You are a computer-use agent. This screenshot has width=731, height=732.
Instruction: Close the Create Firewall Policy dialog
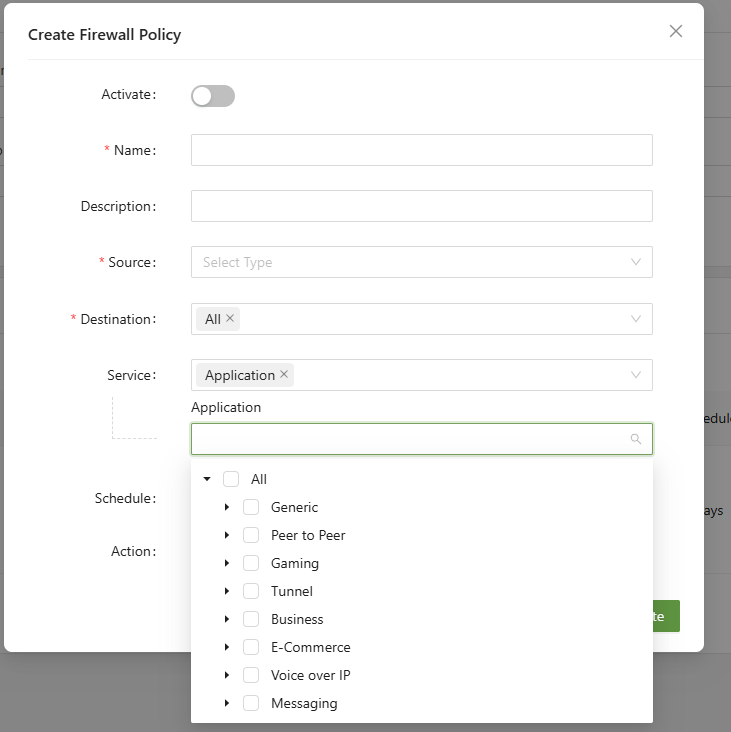pos(676,31)
